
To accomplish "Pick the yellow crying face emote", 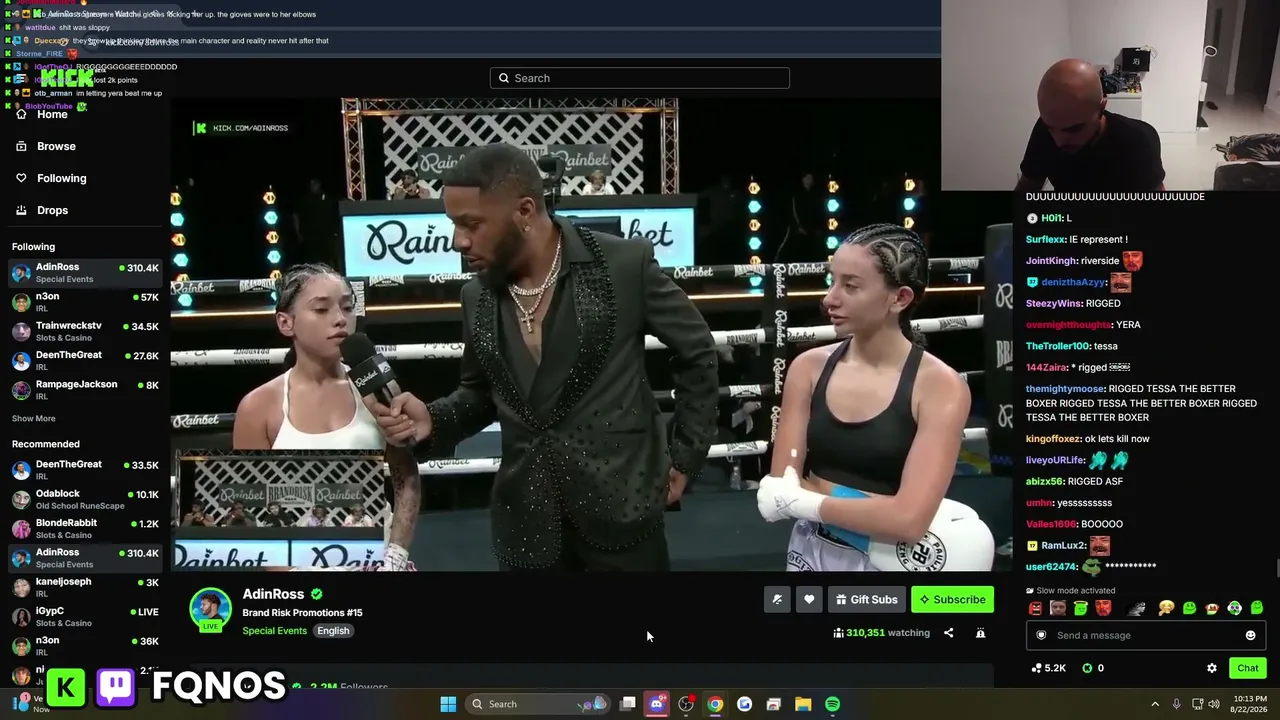I will pos(1166,608).
